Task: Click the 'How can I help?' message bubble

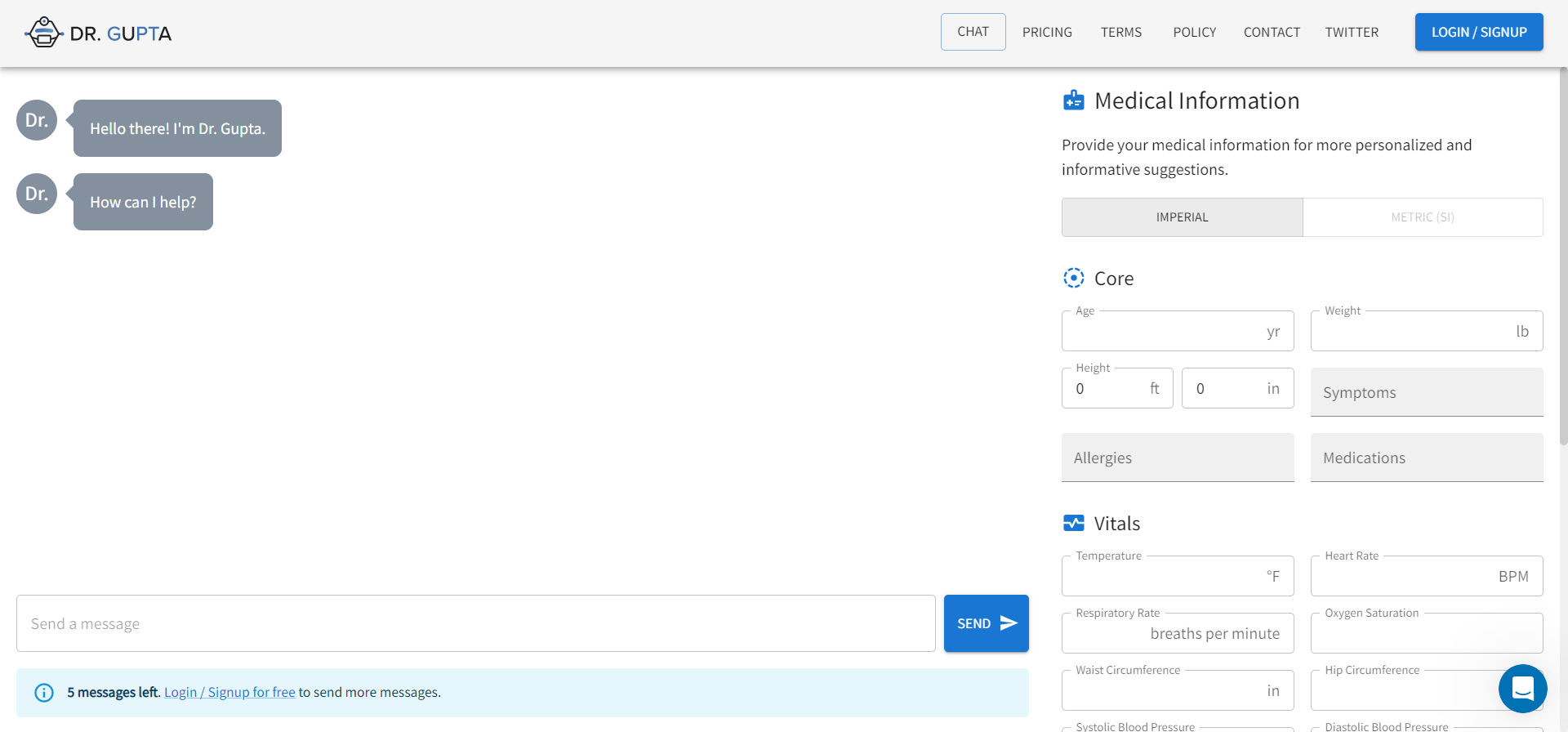Action: pos(143,202)
